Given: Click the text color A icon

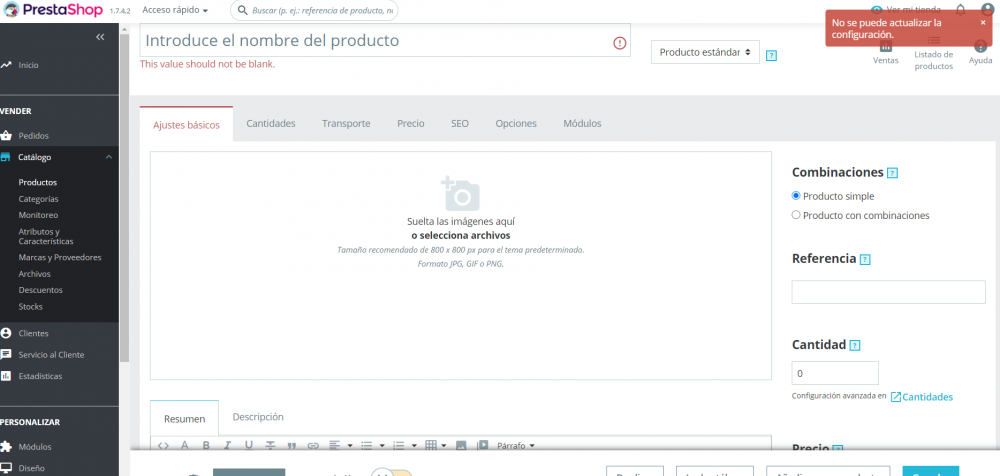Looking at the screenshot, I should (x=184, y=445).
